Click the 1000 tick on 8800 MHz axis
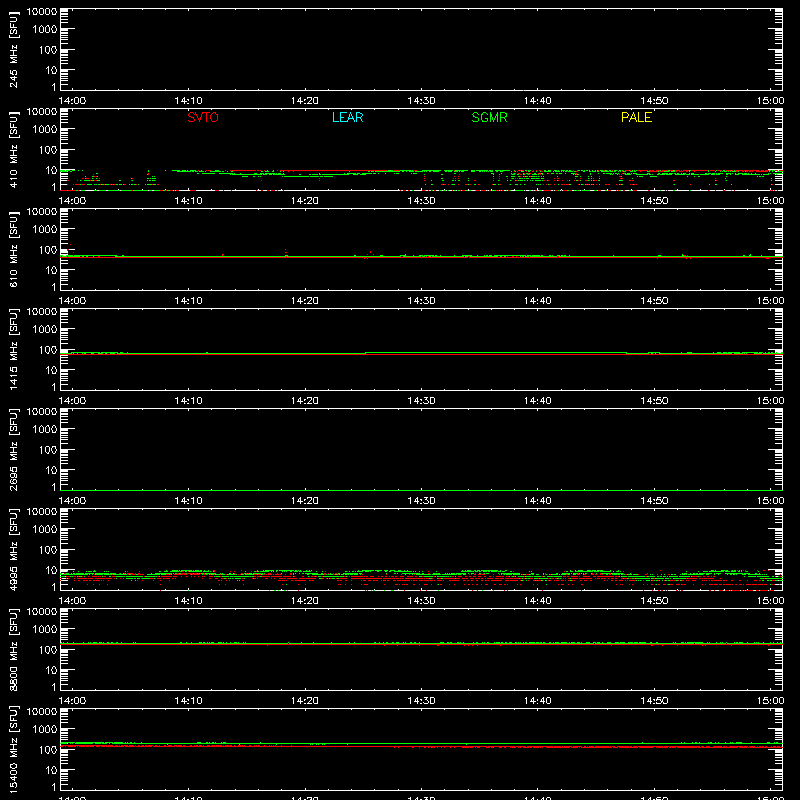This screenshot has width=800, height=800. [x=45, y=629]
